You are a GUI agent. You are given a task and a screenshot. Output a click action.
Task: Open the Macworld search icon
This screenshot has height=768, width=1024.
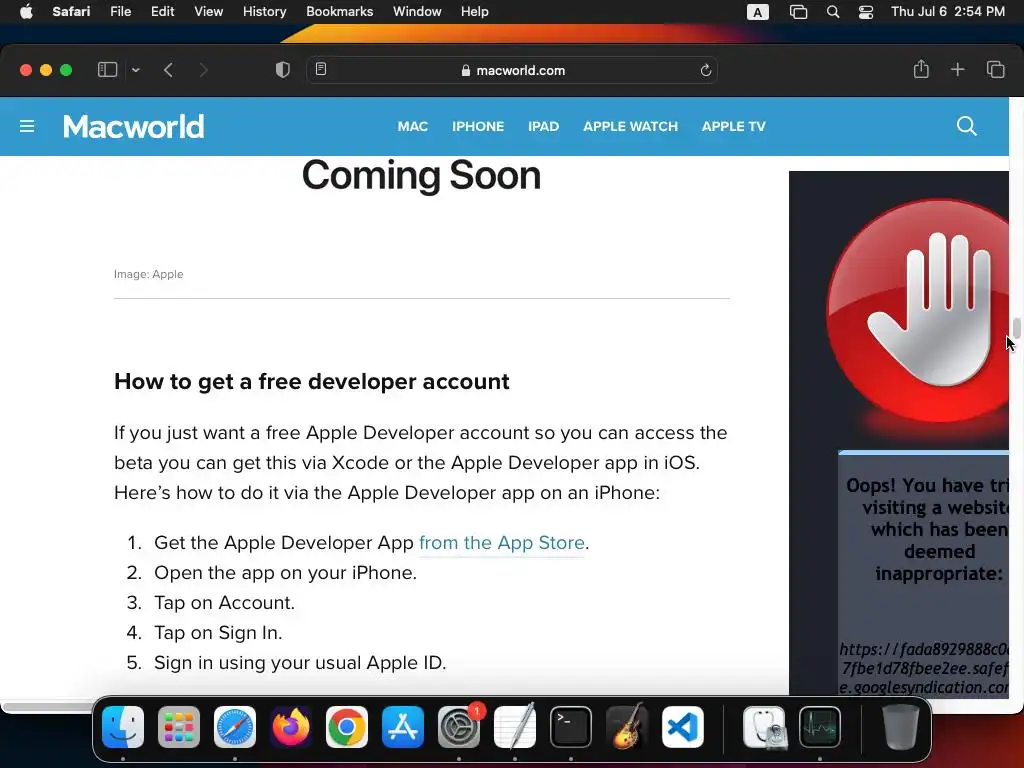click(967, 126)
